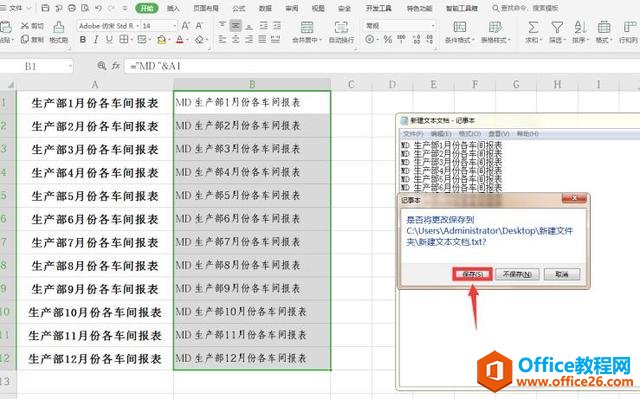The image size is (640, 399).
Task: Click the cell borders icon
Action: 123,40
